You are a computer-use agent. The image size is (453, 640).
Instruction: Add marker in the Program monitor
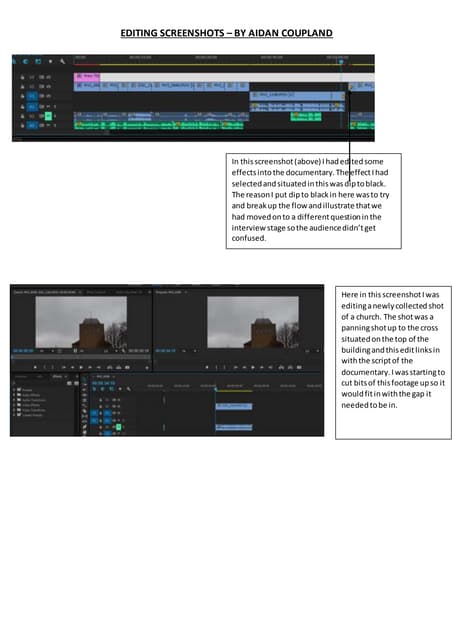[x=207, y=367]
